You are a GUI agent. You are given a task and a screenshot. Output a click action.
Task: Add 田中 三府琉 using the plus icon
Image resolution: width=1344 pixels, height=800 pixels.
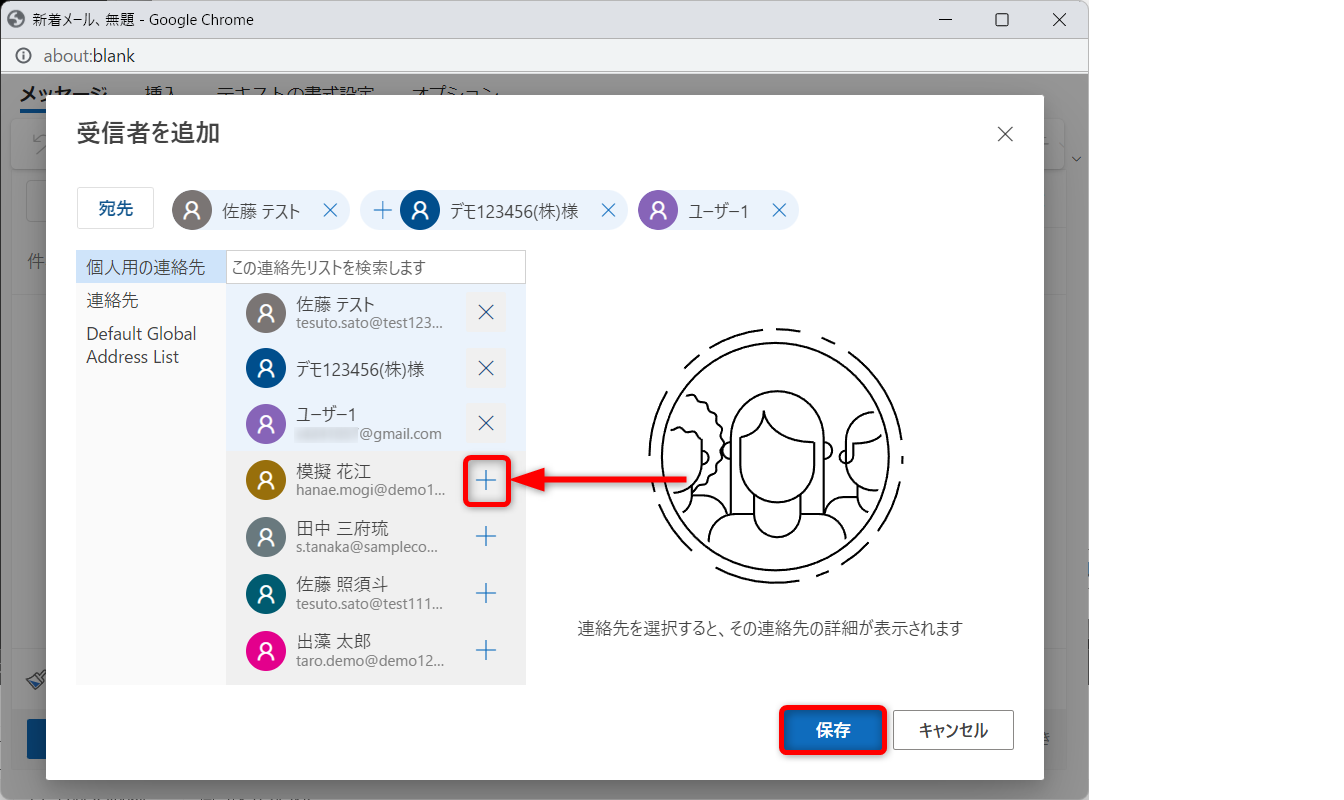pyautogui.click(x=486, y=537)
